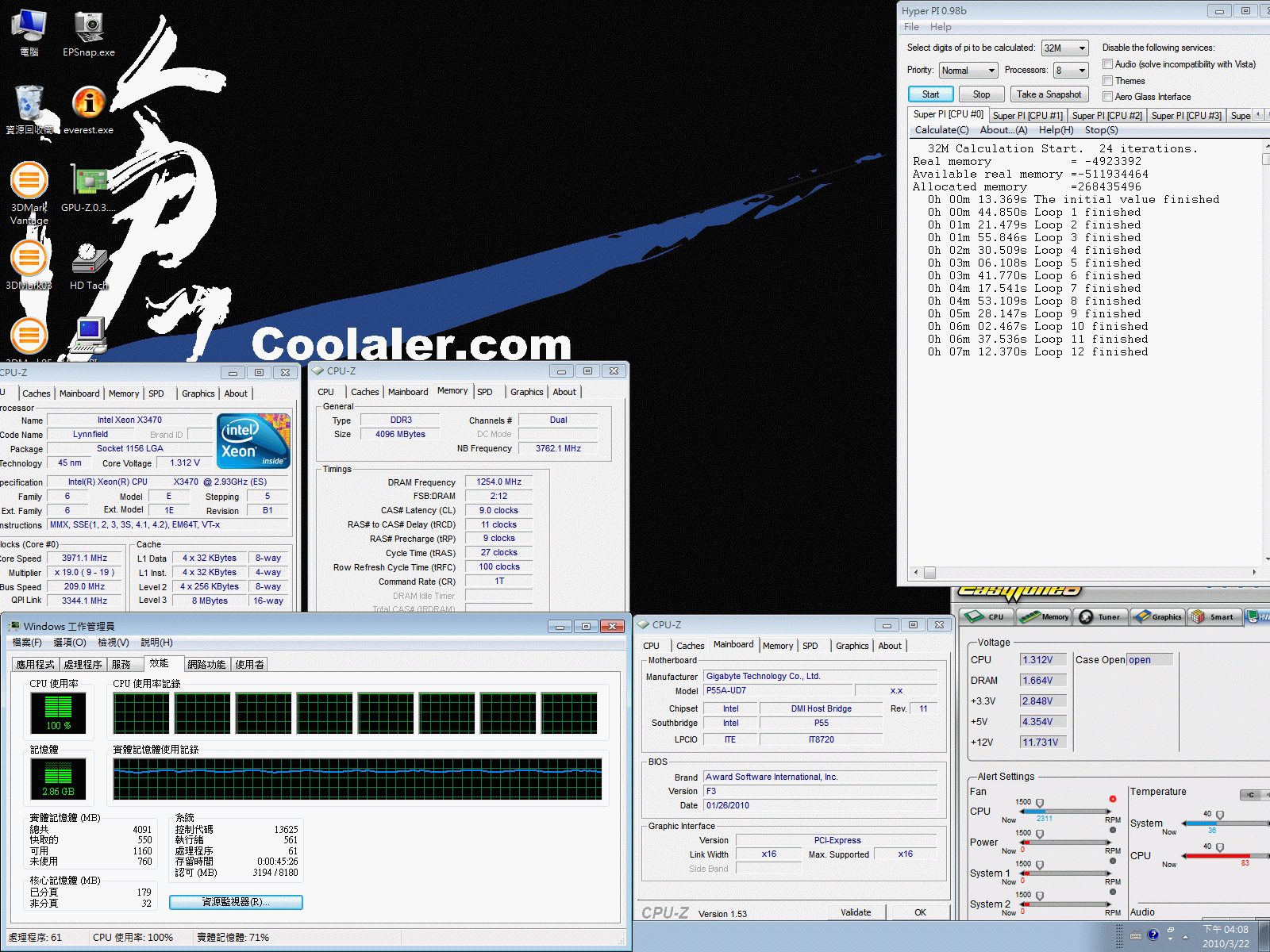
Task: Open the 電腦 computer desktop icon
Action: [29, 33]
